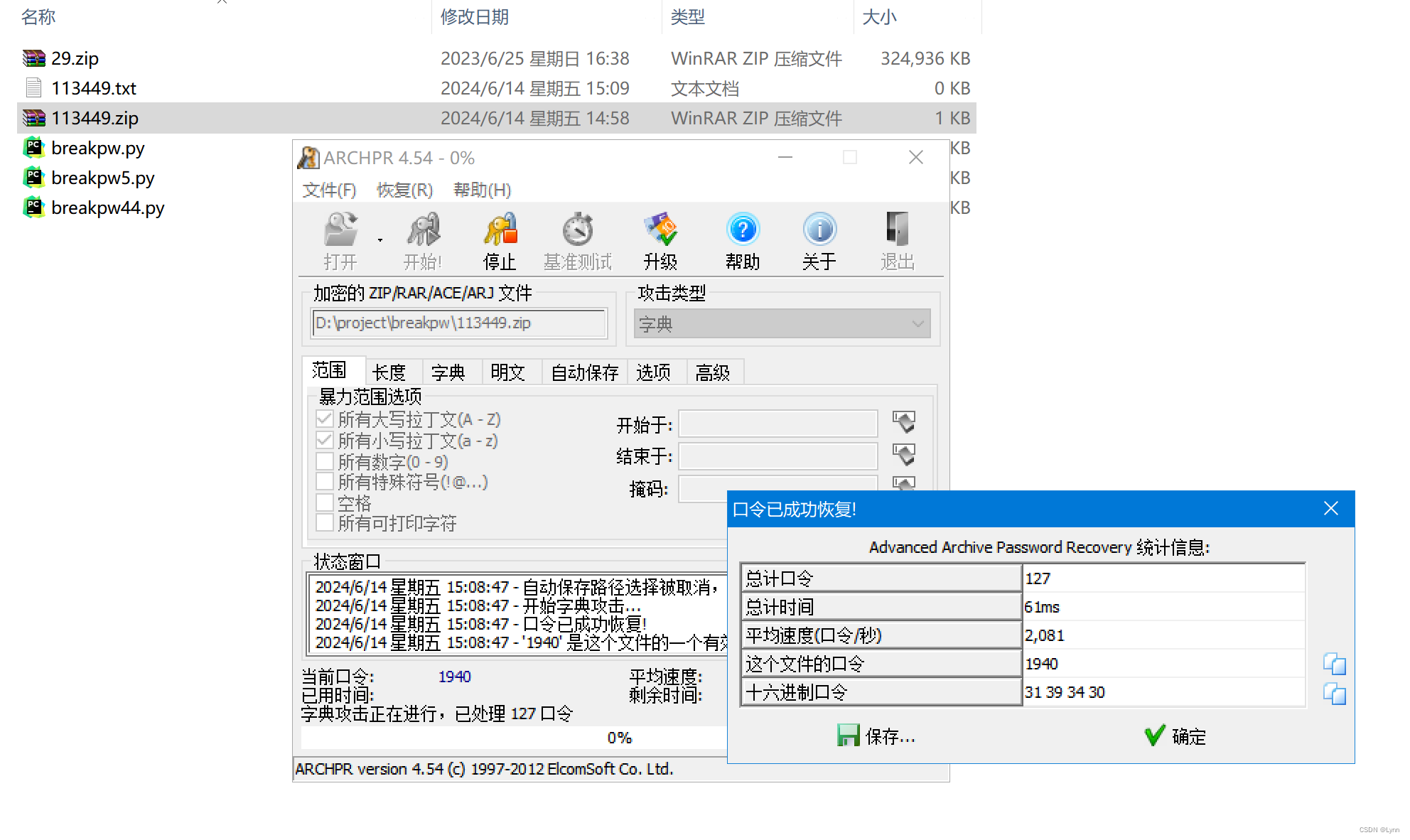Sort by 名称 column header
The height and width of the screenshot is (840, 1410).
38,17
